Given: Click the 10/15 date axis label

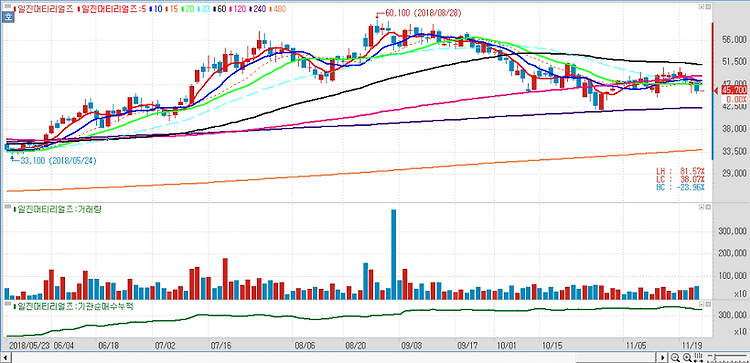Looking at the screenshot, I should point(551,344).
